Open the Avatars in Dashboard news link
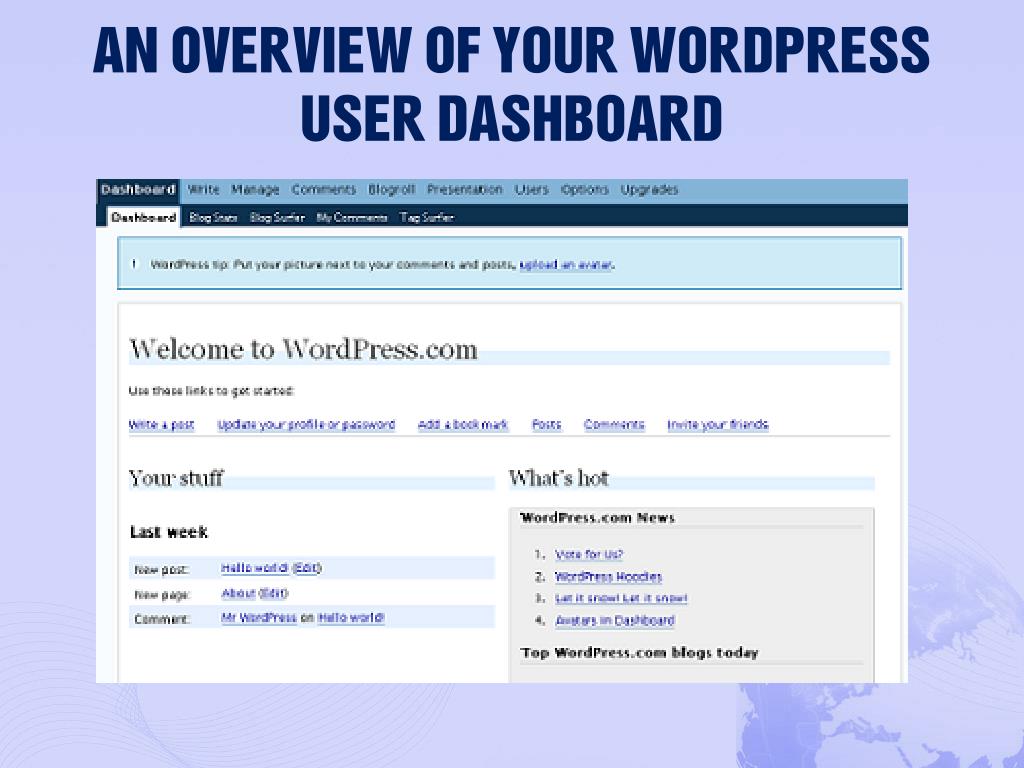This screenshot has width=1024, height=768. 615,620
